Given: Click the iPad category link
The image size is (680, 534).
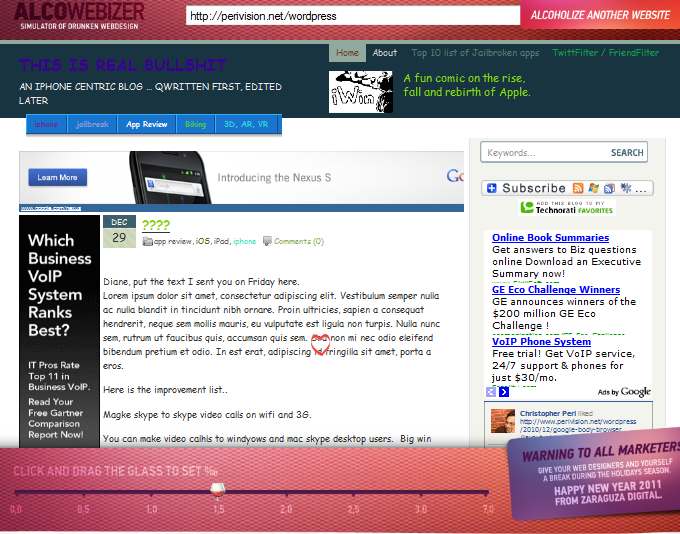Looking at the screenshot, I should coord(221,241).
